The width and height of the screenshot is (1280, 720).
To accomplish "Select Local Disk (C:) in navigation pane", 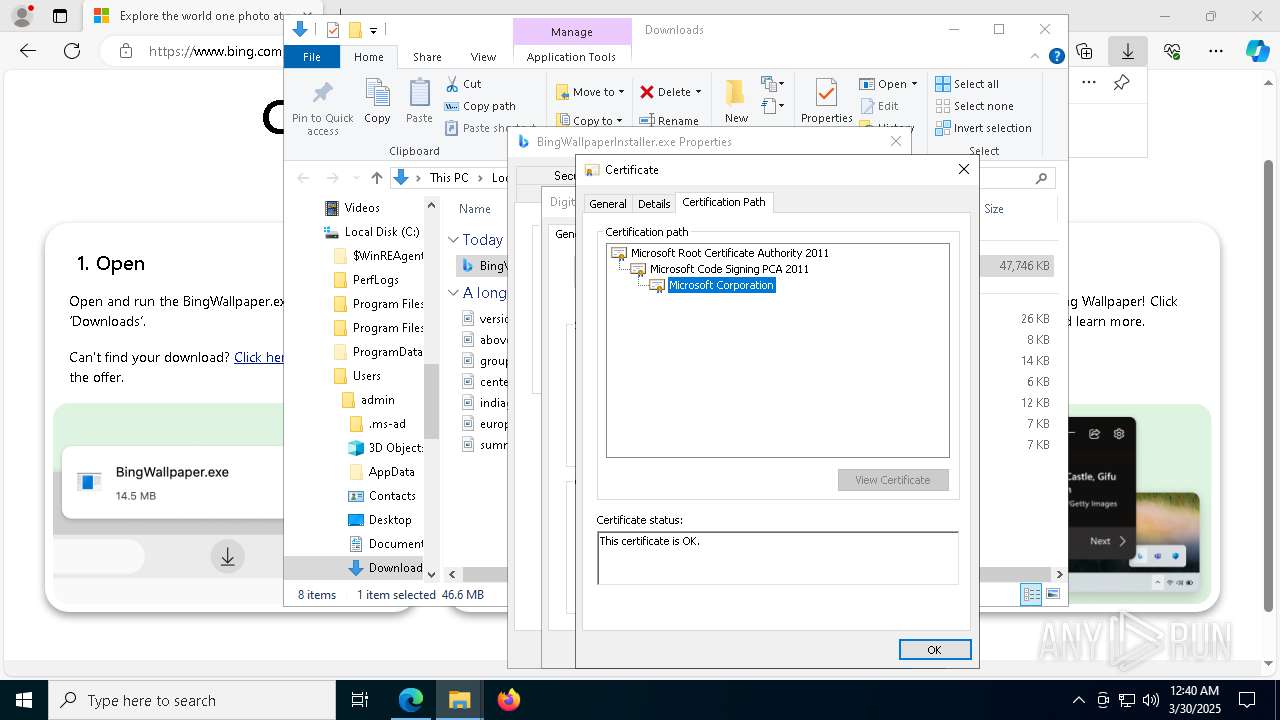I will coord(371,232).
